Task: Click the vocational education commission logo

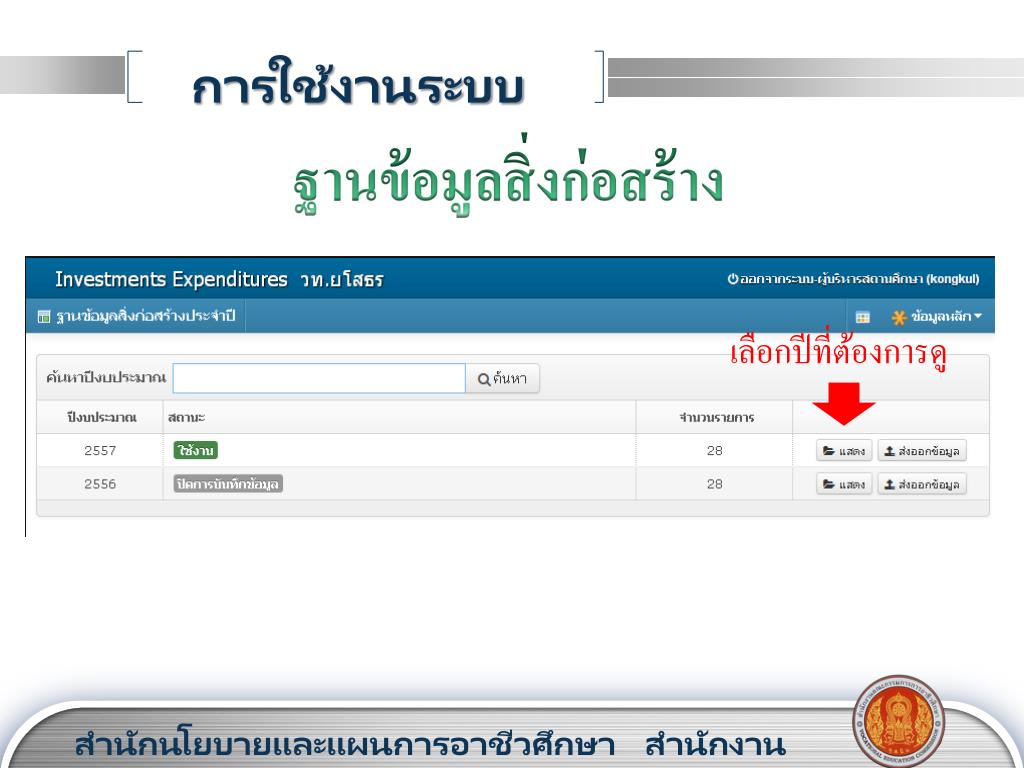Action: (899, 722)
